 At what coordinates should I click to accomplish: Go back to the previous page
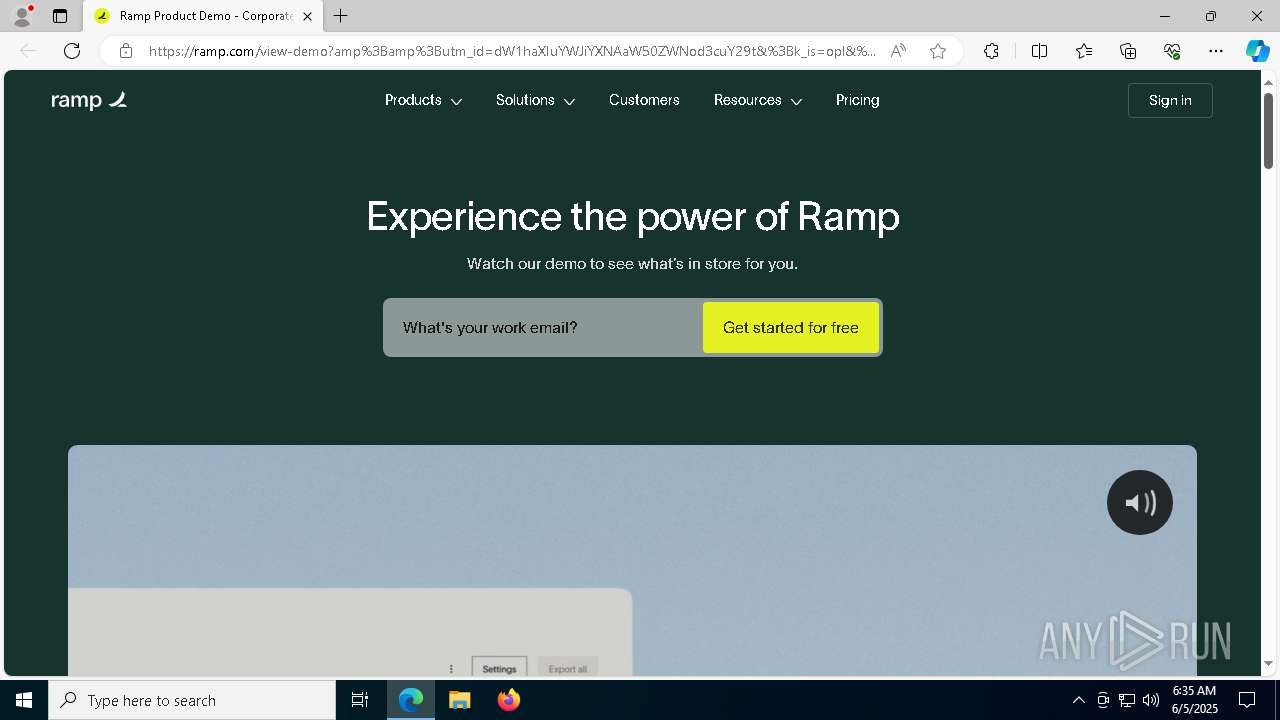click(x=28, y=51)
